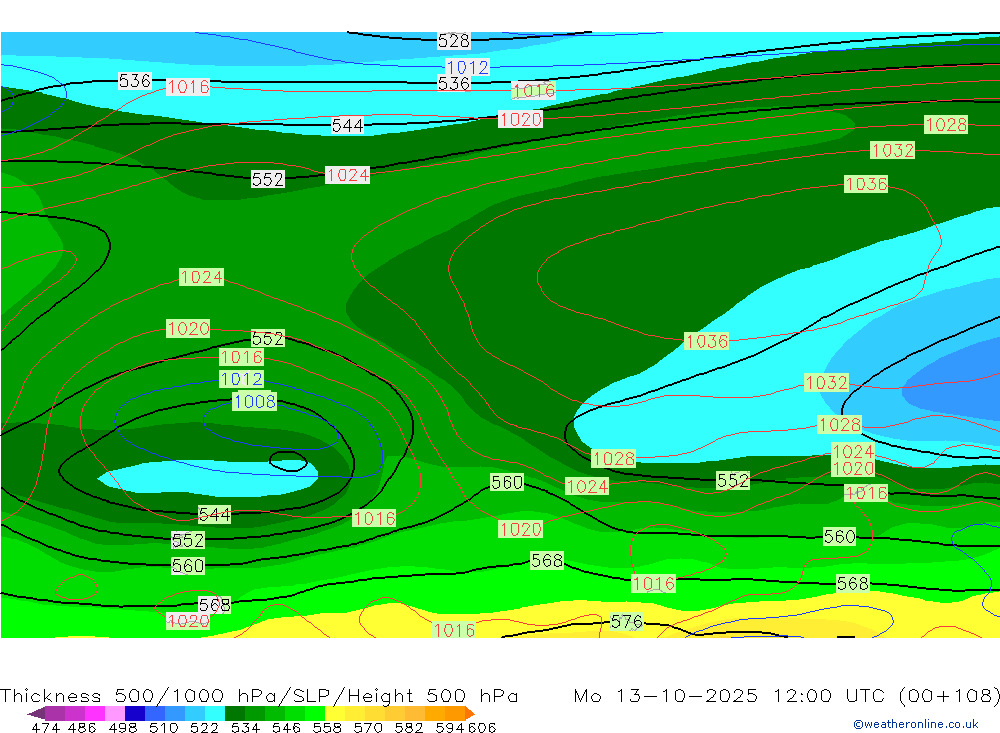The image size is (1000, 733).
Task: Select the dark navy blue legend swatch
Action: click(135, 713)
